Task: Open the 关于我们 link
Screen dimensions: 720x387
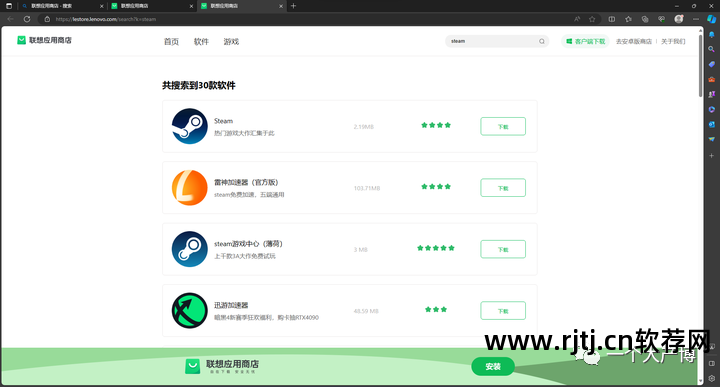Action: coord(673,41)
